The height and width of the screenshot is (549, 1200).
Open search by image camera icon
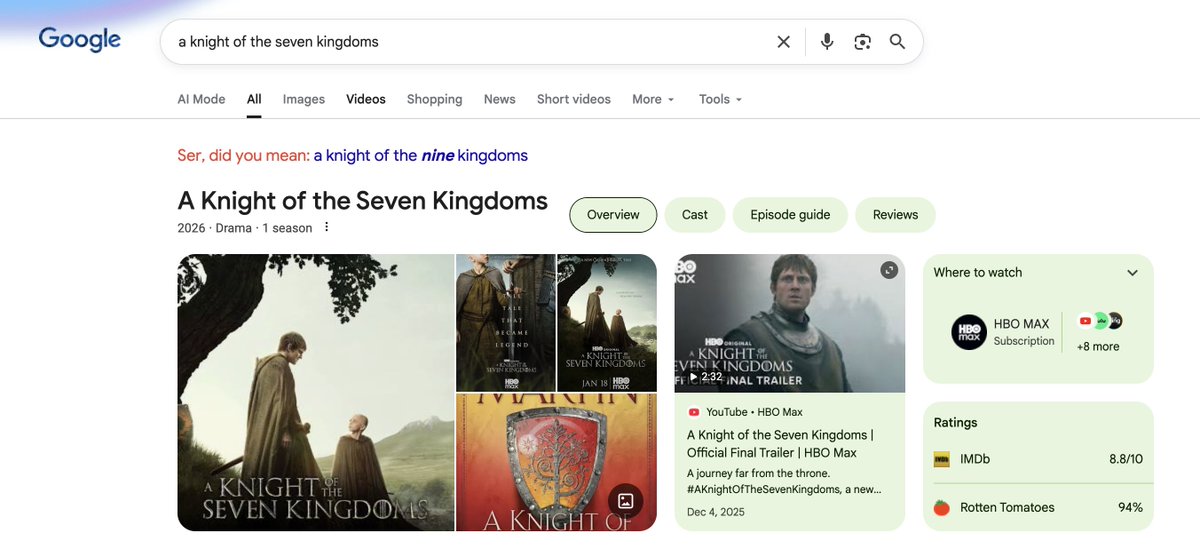coord(862,41)
